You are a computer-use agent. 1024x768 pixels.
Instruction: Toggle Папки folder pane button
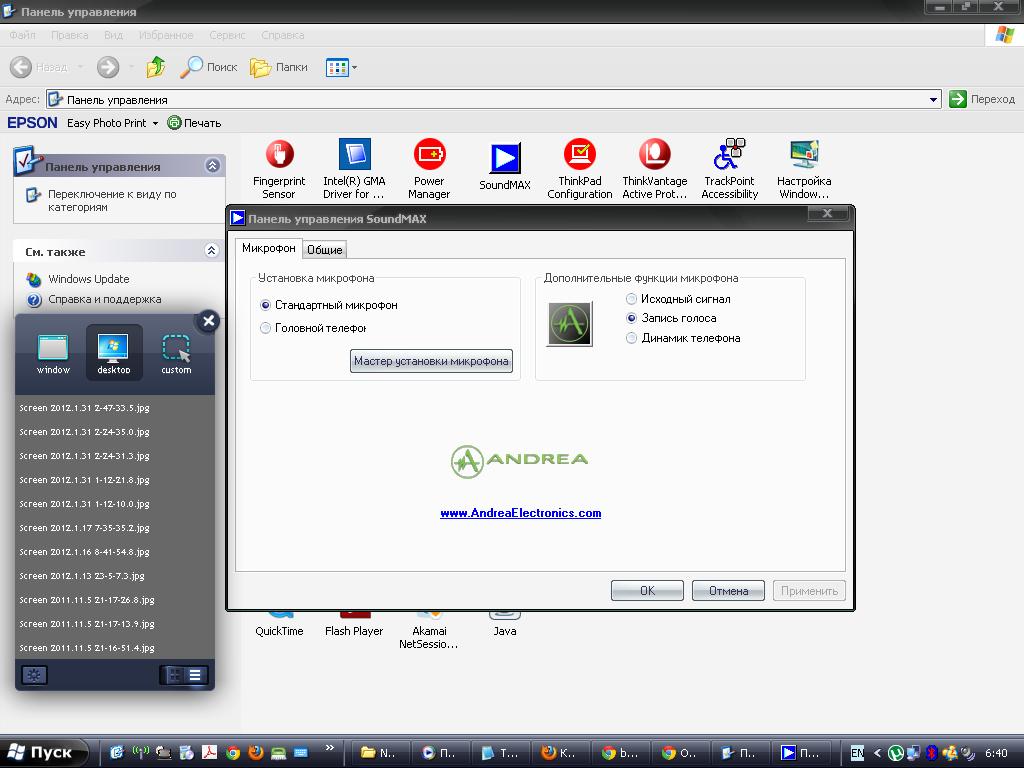click(279, 67)
